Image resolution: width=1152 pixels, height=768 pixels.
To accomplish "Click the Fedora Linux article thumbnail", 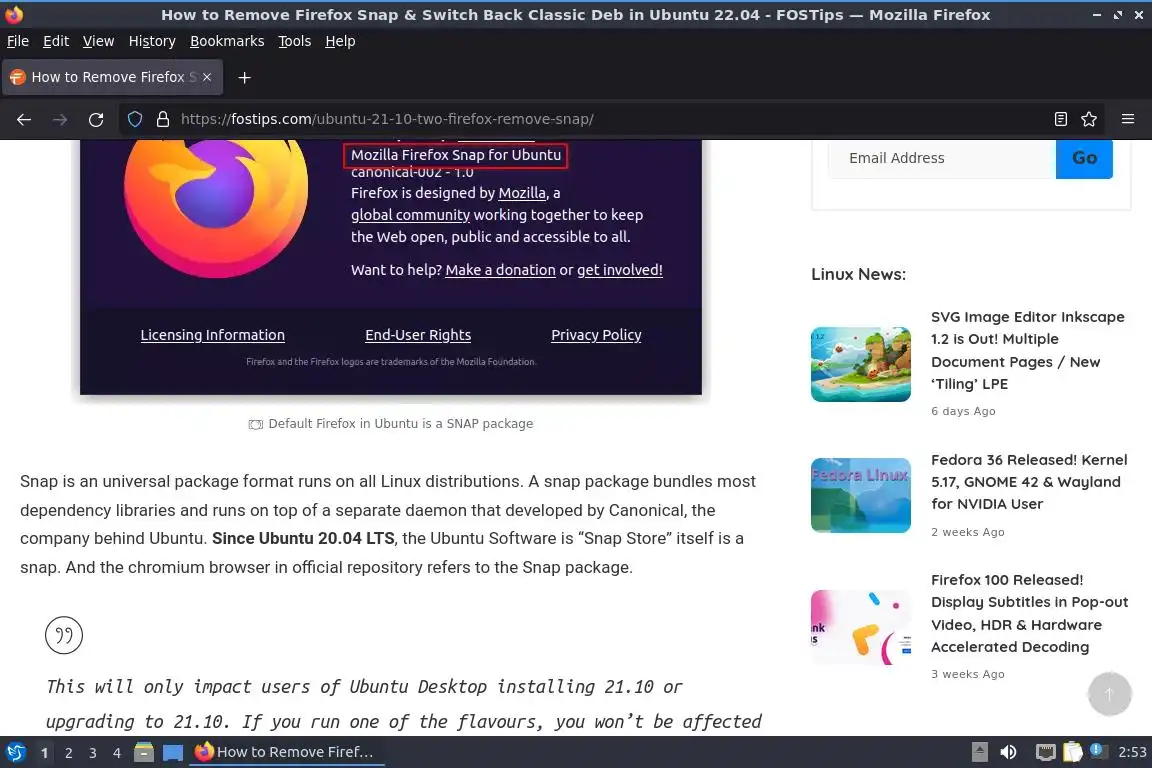I will point(860,495).
